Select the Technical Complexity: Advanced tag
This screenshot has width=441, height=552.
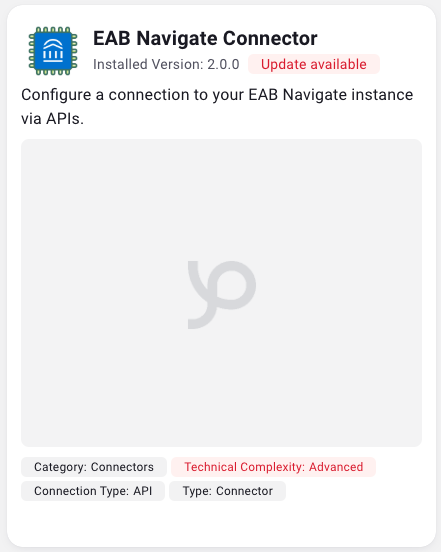point(273,467)
